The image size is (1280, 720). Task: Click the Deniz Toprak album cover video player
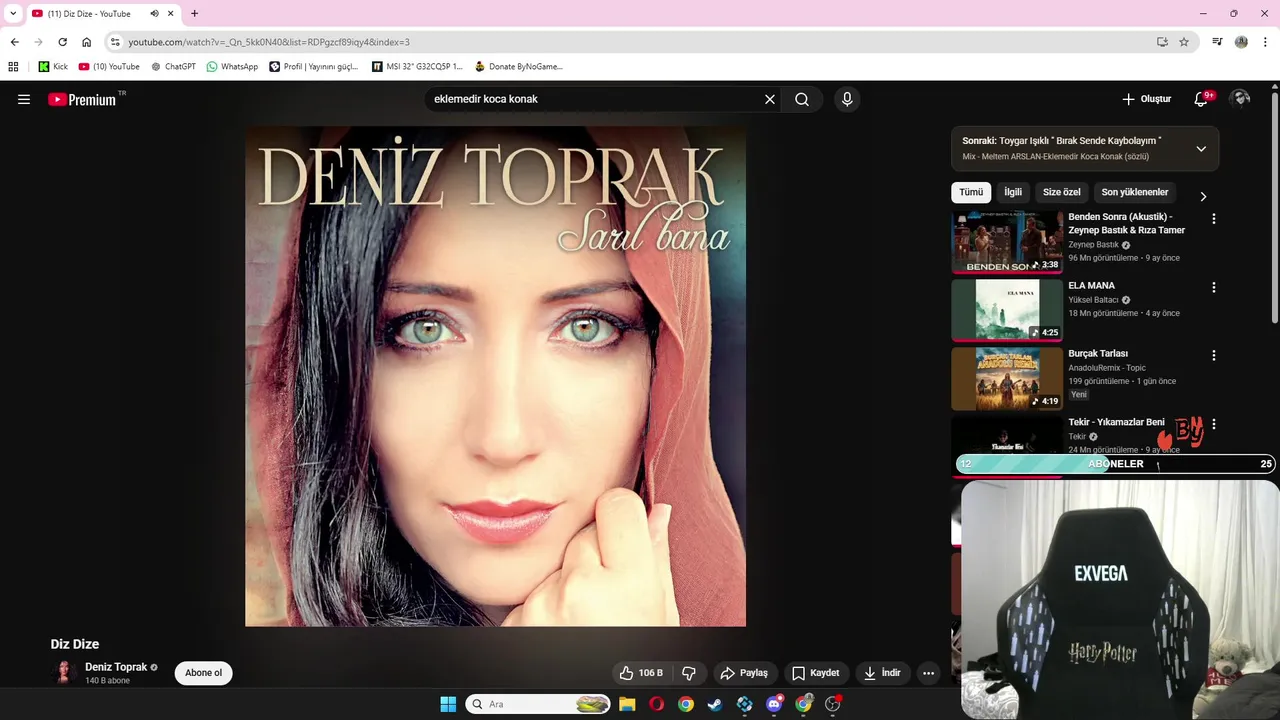pyautogui.click(x=496, y=376)
